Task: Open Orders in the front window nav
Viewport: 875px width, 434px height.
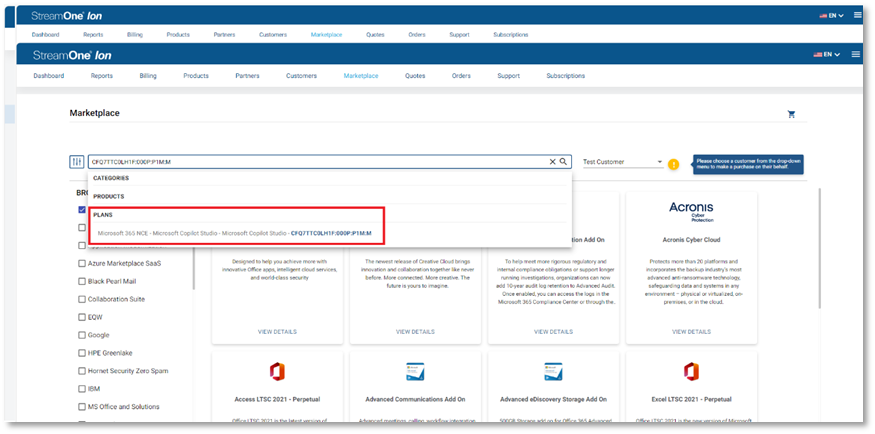Action: (461, 76)
